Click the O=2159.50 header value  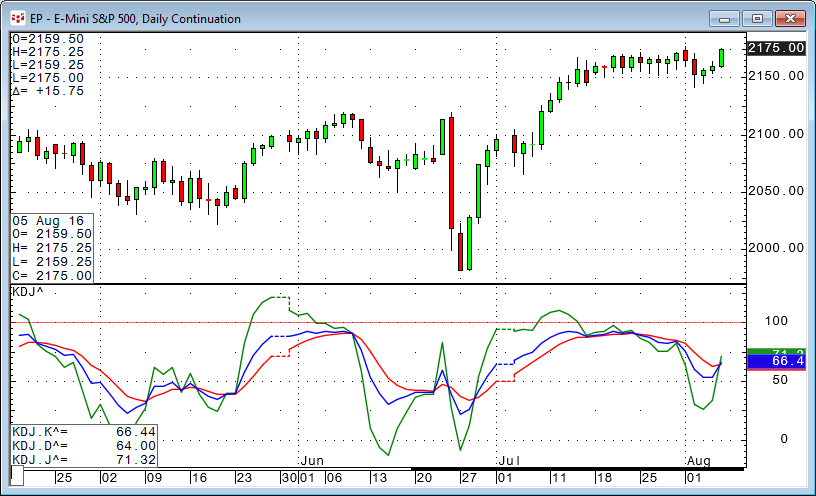click(x=48, y=39)
